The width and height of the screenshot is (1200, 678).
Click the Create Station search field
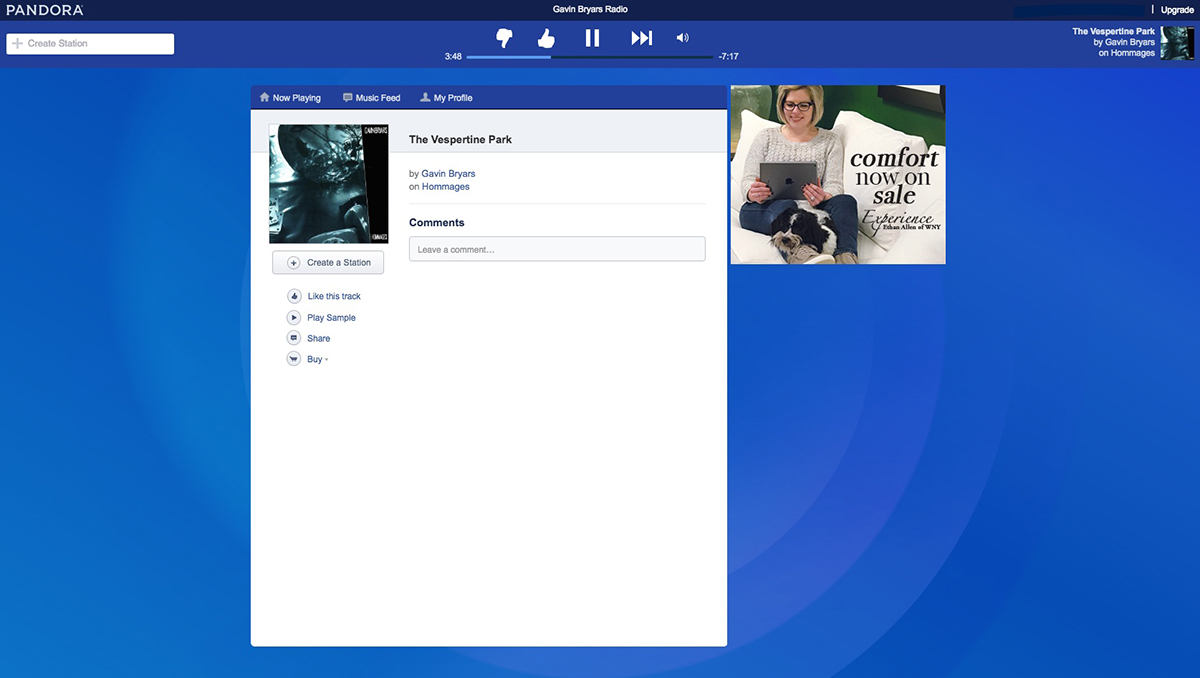(x=90, y=44)
